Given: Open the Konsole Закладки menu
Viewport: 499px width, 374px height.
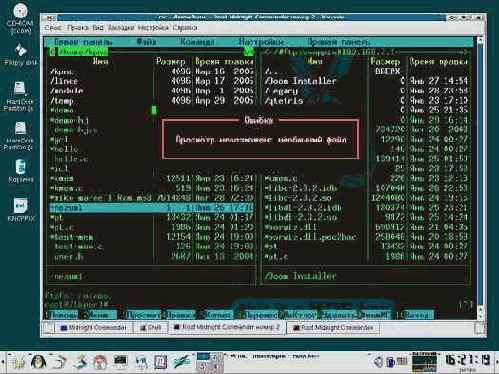Looking at the screenshot, I should 121,28.
